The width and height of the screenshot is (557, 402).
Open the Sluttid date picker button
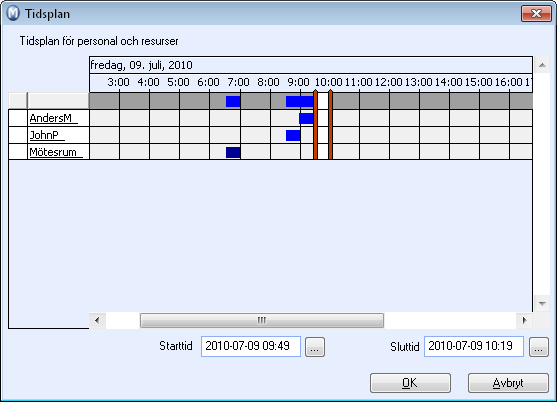click(x=539, y=347)
